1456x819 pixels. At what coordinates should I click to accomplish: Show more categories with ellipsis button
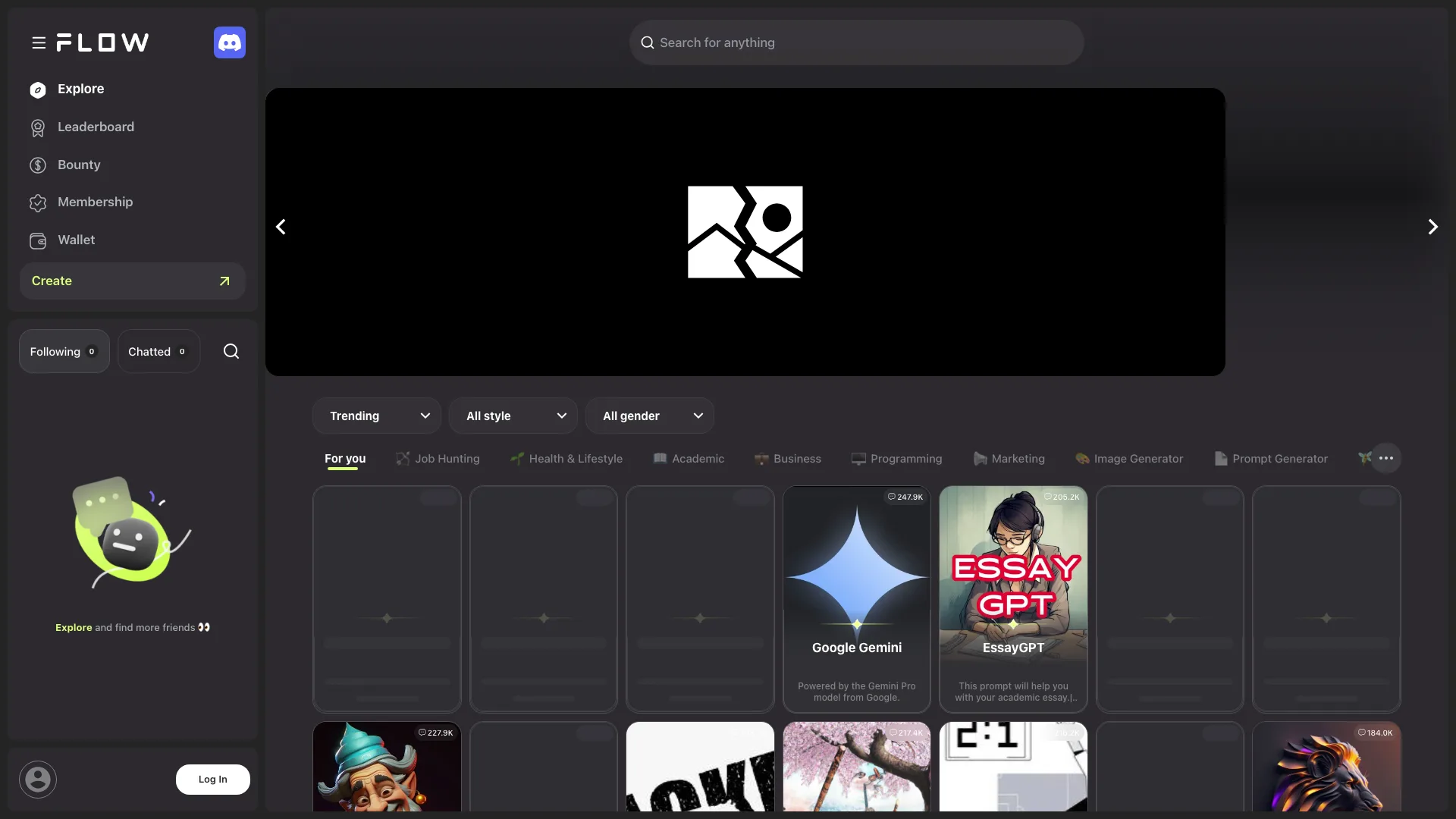tap(1386, 458)
